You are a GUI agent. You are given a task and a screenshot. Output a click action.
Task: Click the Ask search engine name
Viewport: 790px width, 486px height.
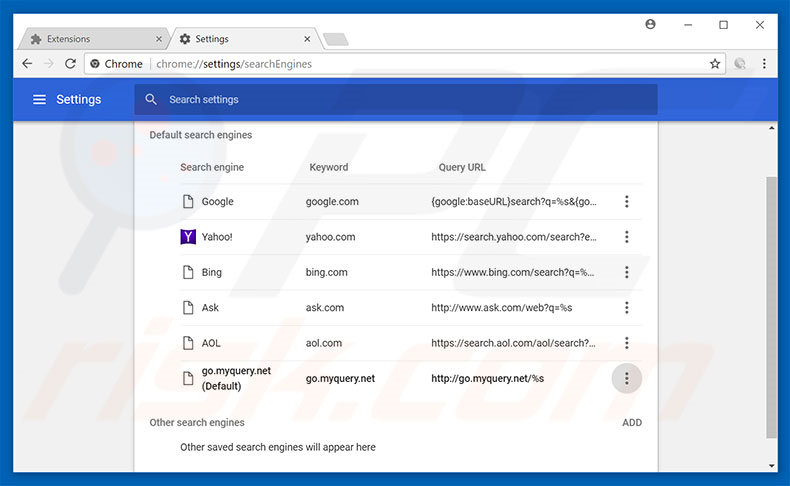[x=210, y=308]
